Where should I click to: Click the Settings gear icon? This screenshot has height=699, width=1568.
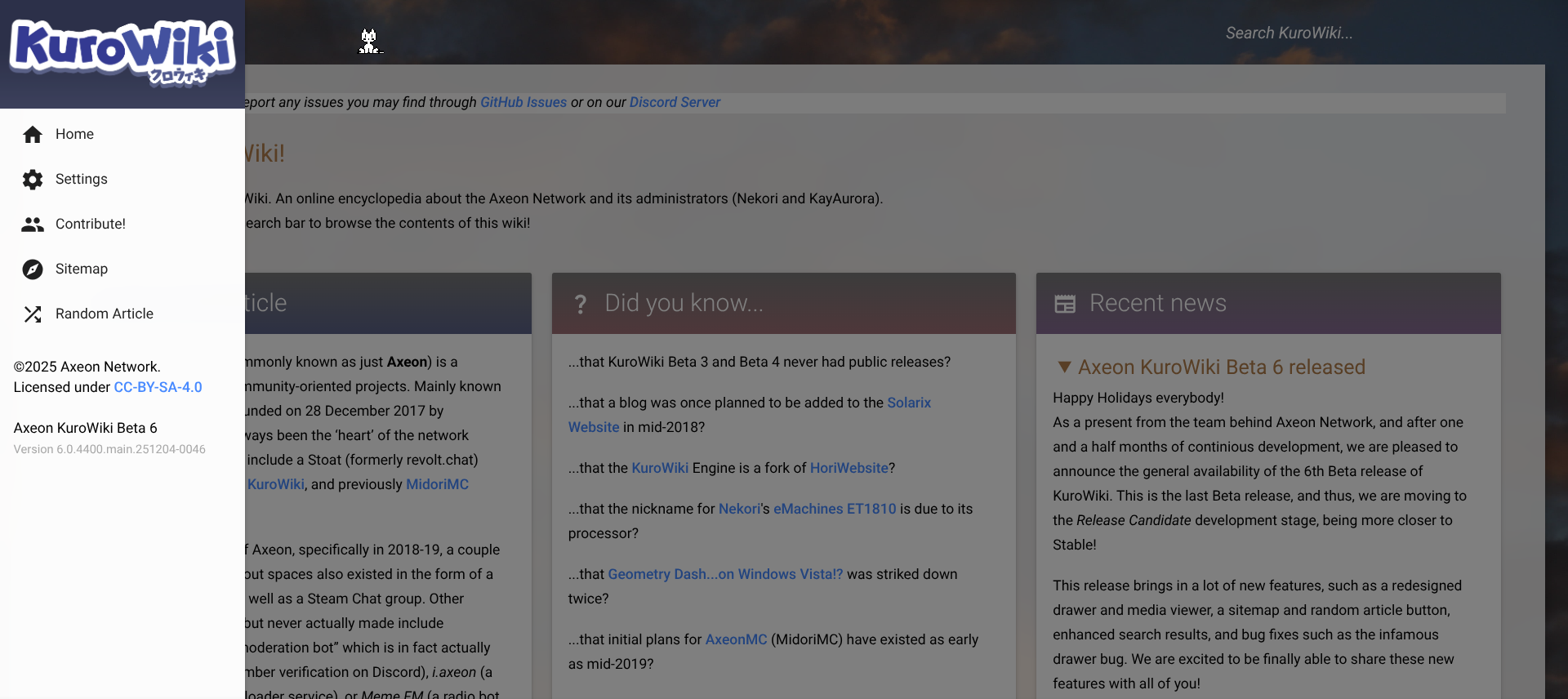tap(33, 180)
